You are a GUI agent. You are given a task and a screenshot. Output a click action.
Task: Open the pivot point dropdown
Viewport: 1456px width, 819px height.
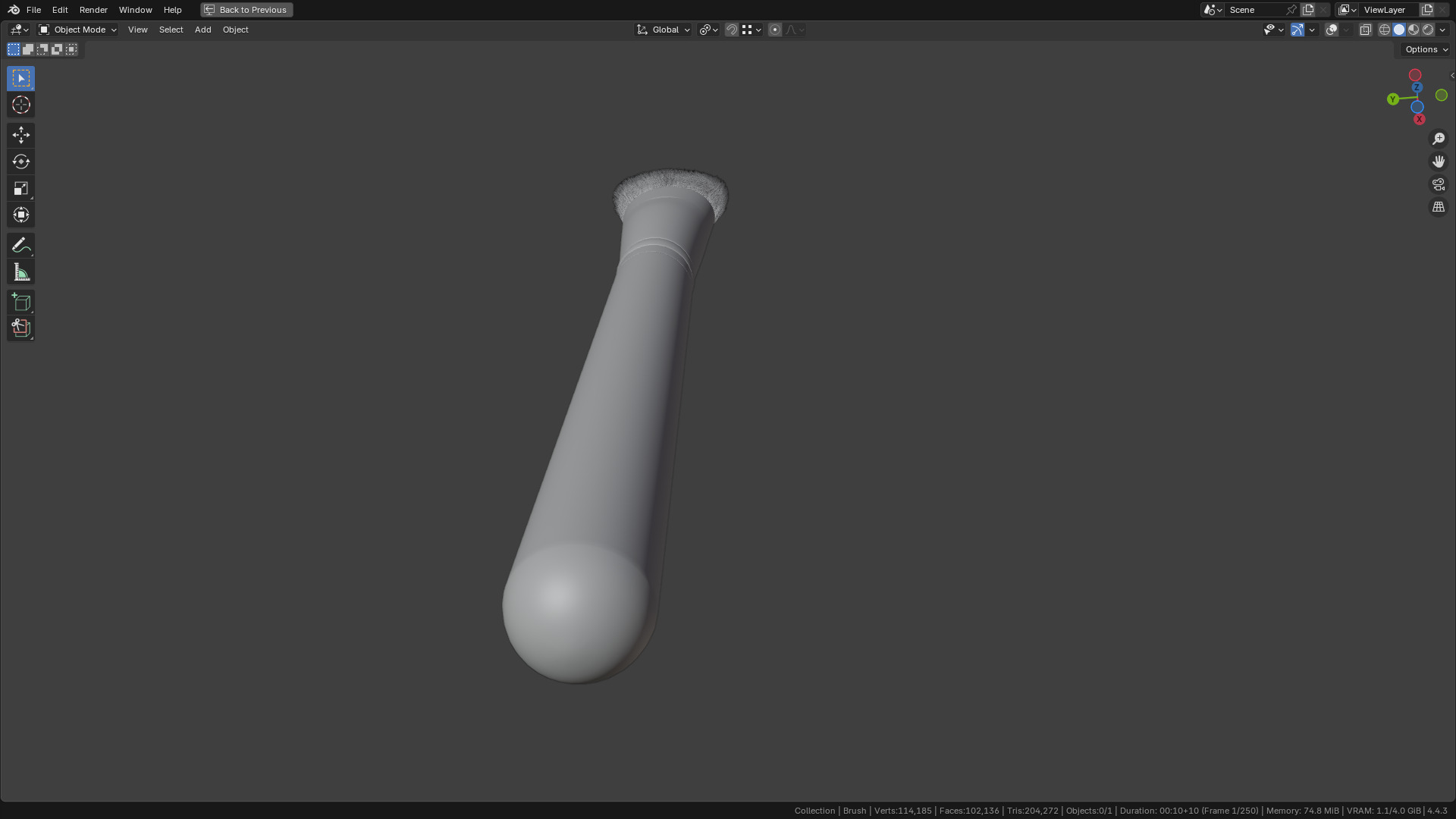coord(708,30)
